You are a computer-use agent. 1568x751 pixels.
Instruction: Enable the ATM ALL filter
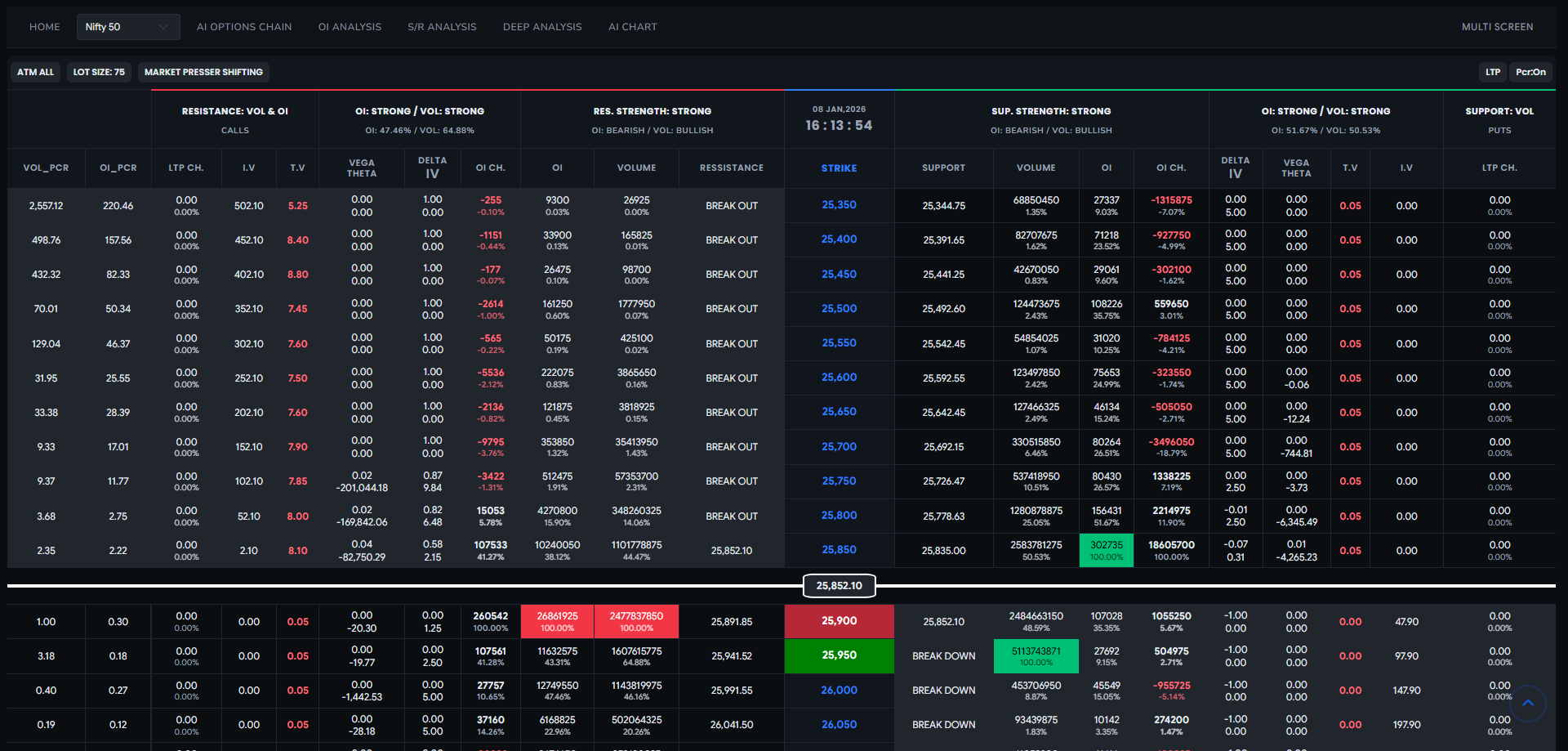(34, 72)
